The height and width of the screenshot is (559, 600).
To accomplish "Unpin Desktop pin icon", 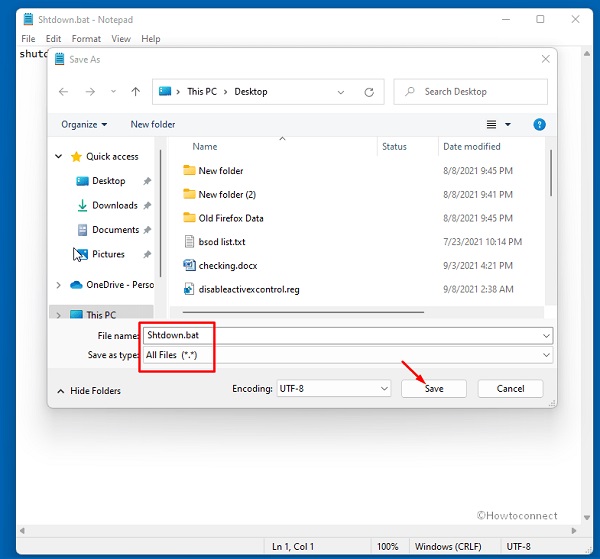I will [147, 181].
